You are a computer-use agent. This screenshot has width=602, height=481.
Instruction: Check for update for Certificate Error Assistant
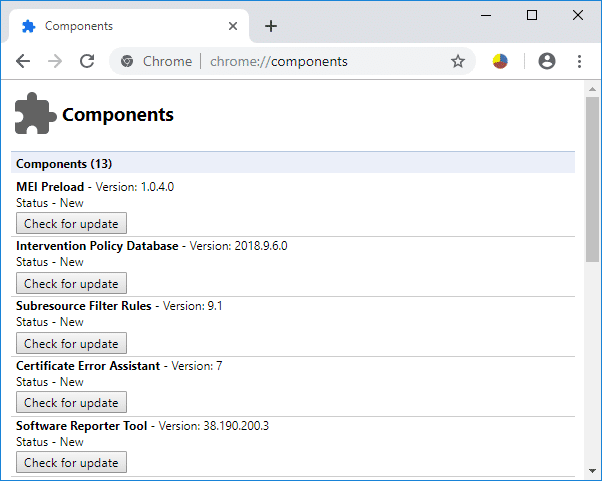point(71,402)
